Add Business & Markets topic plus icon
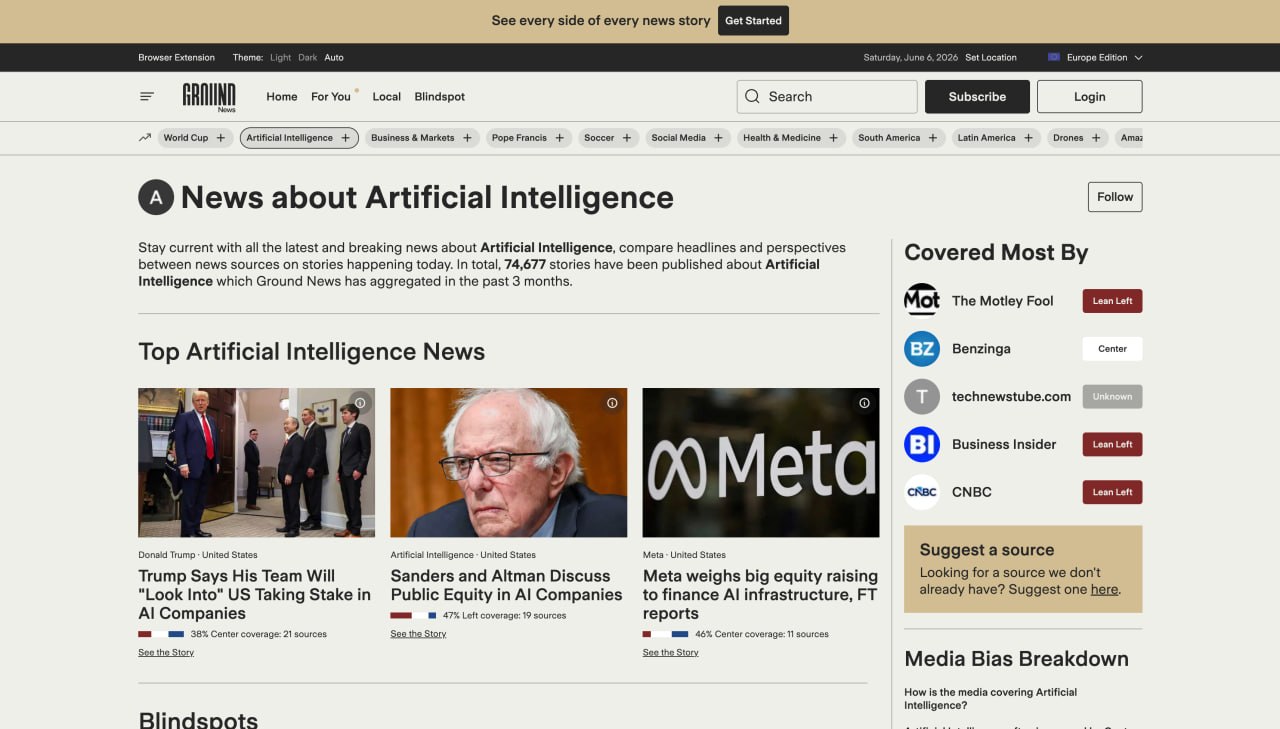The width and height of the screenshot is (1280, 729). 467,138
